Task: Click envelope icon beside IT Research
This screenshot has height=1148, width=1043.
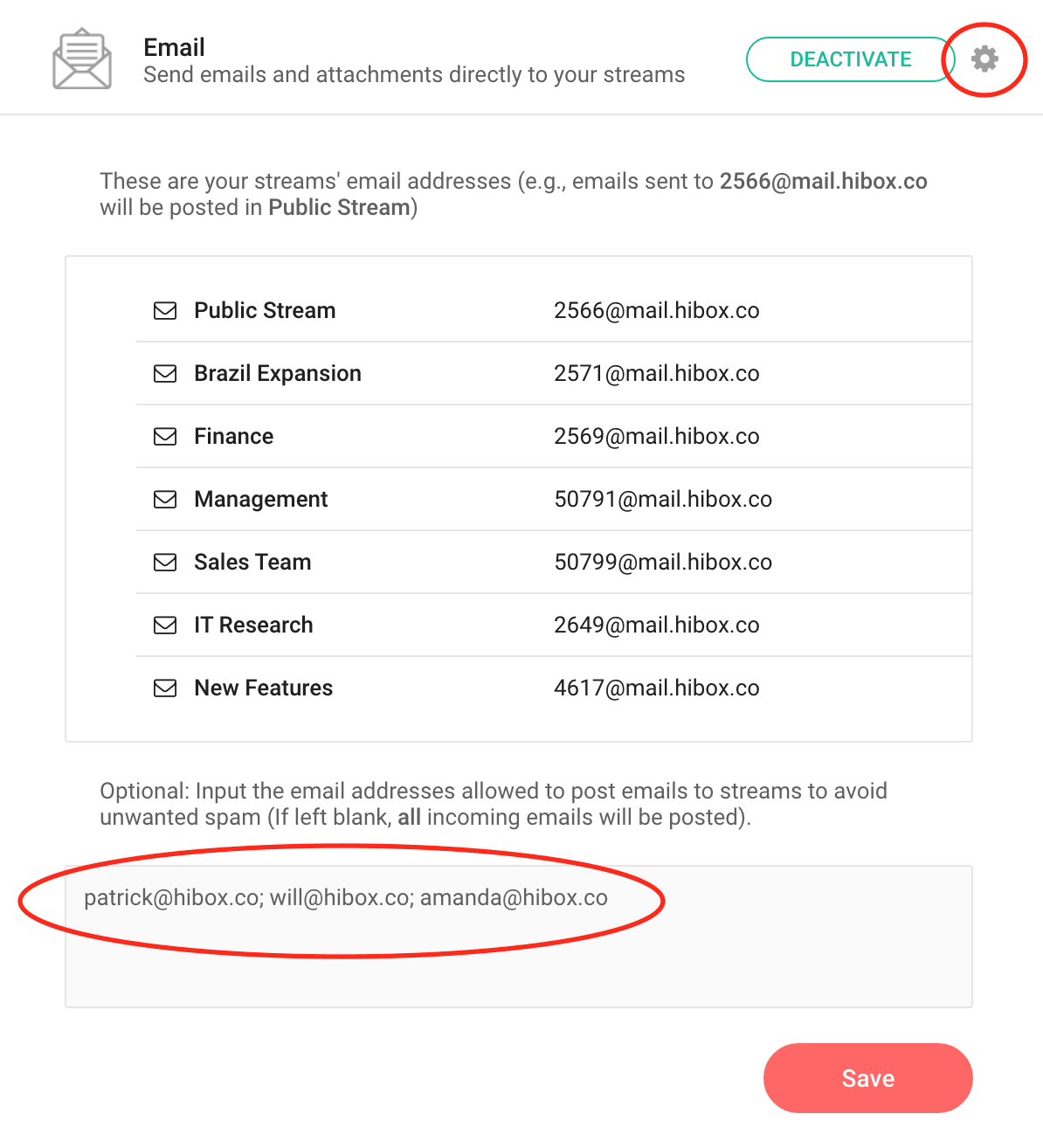Action: click(165, 626)
